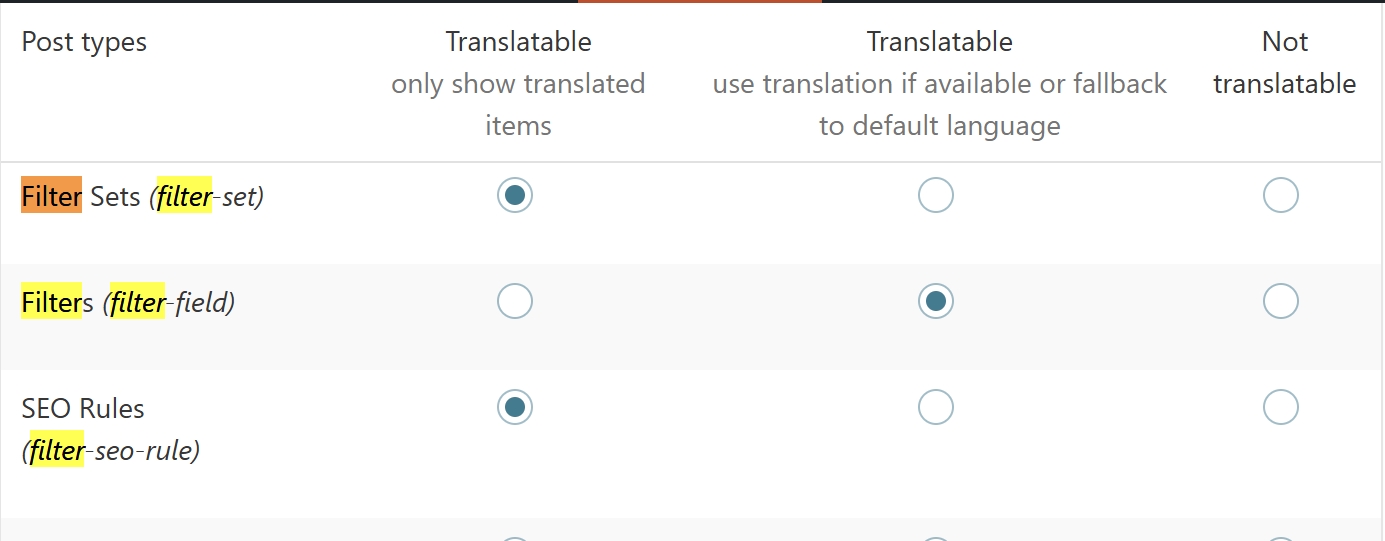Enable fallback translation for SEO Rules
This screenshot has width=1385, height=541.
tap(936, 407)
